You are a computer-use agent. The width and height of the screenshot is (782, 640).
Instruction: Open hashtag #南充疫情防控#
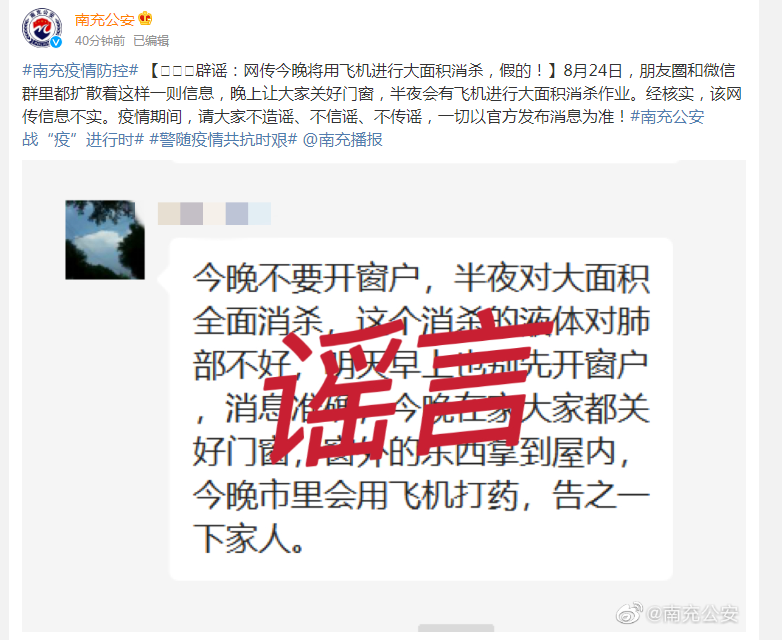tap(80, 70)
